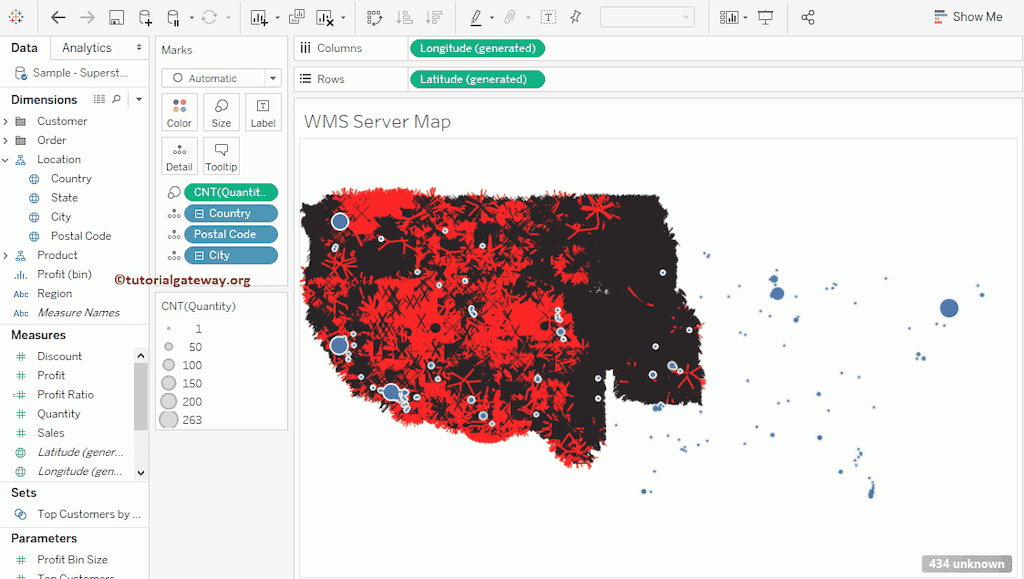Click the largest size circle in the CNT(Quantity) legend
1024x579 pixels.
tap(168, 419)
